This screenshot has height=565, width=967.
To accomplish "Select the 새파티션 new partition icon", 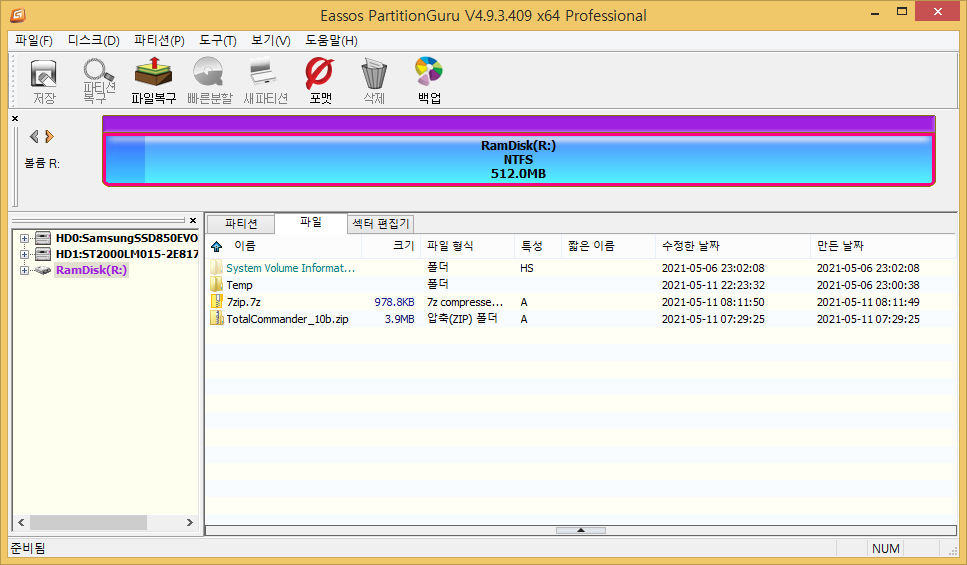I will (266, 80).
